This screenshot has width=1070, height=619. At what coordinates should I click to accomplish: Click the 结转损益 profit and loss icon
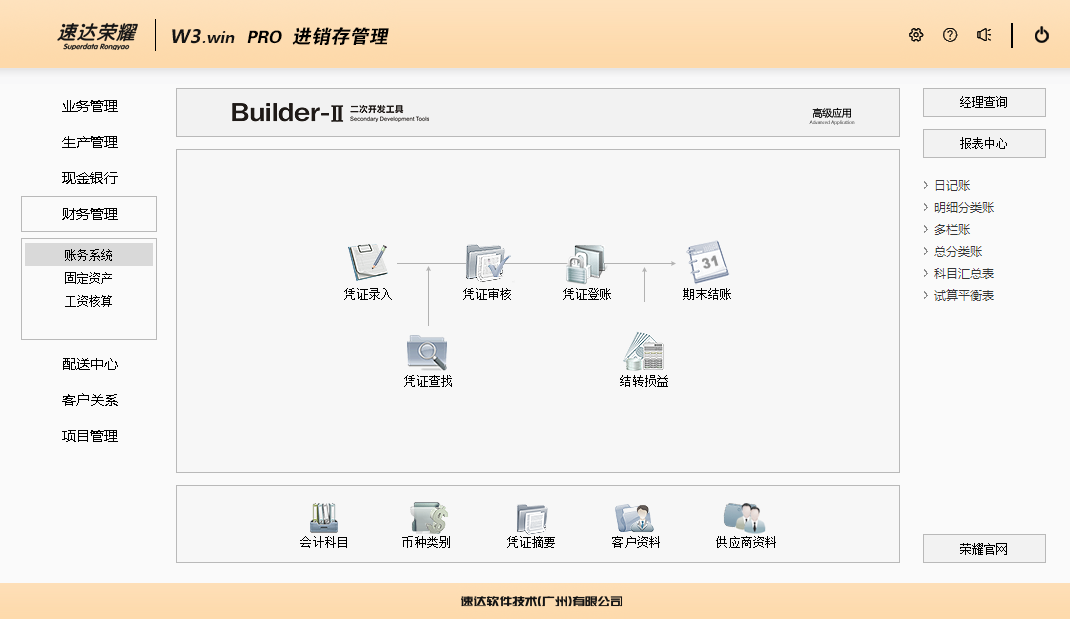click(643, 352)
